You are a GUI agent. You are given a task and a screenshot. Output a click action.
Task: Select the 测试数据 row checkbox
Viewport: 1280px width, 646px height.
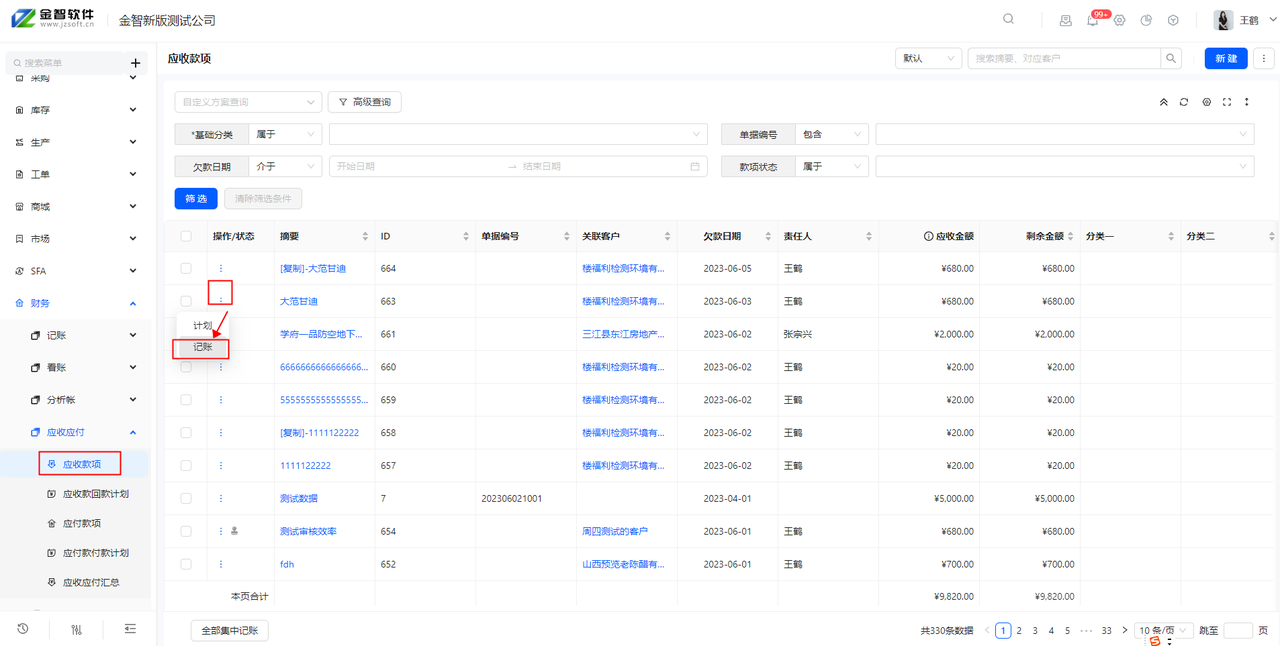pyautogui.click(x=186, y=498)
